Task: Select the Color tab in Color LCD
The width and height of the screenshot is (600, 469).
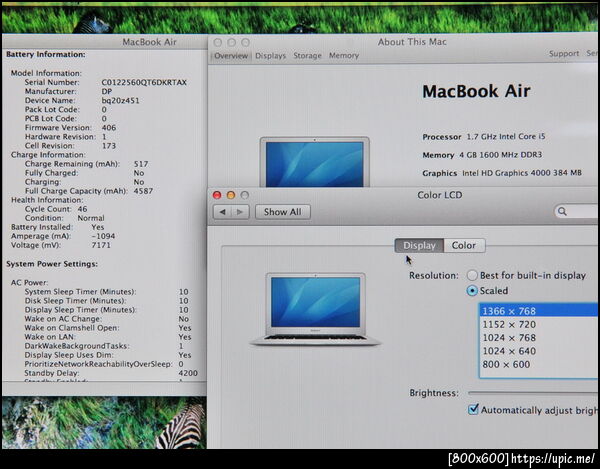Action: tap(464, 246)
